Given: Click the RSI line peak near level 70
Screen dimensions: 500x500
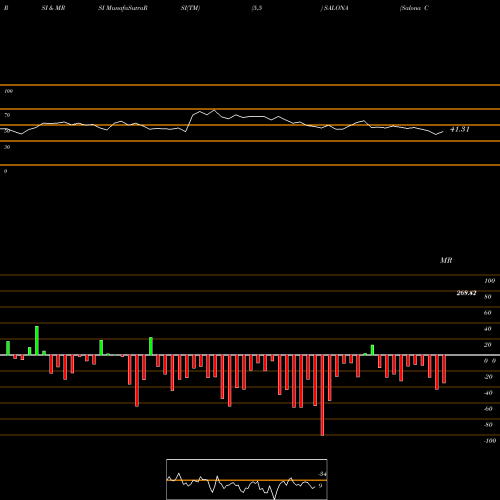Looking at the screenshot, I should (214, 110).
